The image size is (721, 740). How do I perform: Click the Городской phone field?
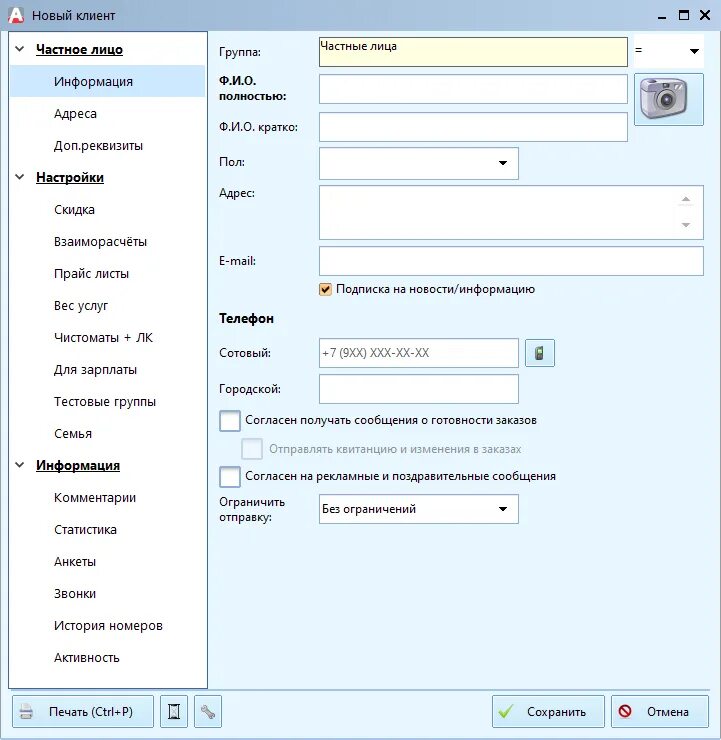tap(419, 389)
